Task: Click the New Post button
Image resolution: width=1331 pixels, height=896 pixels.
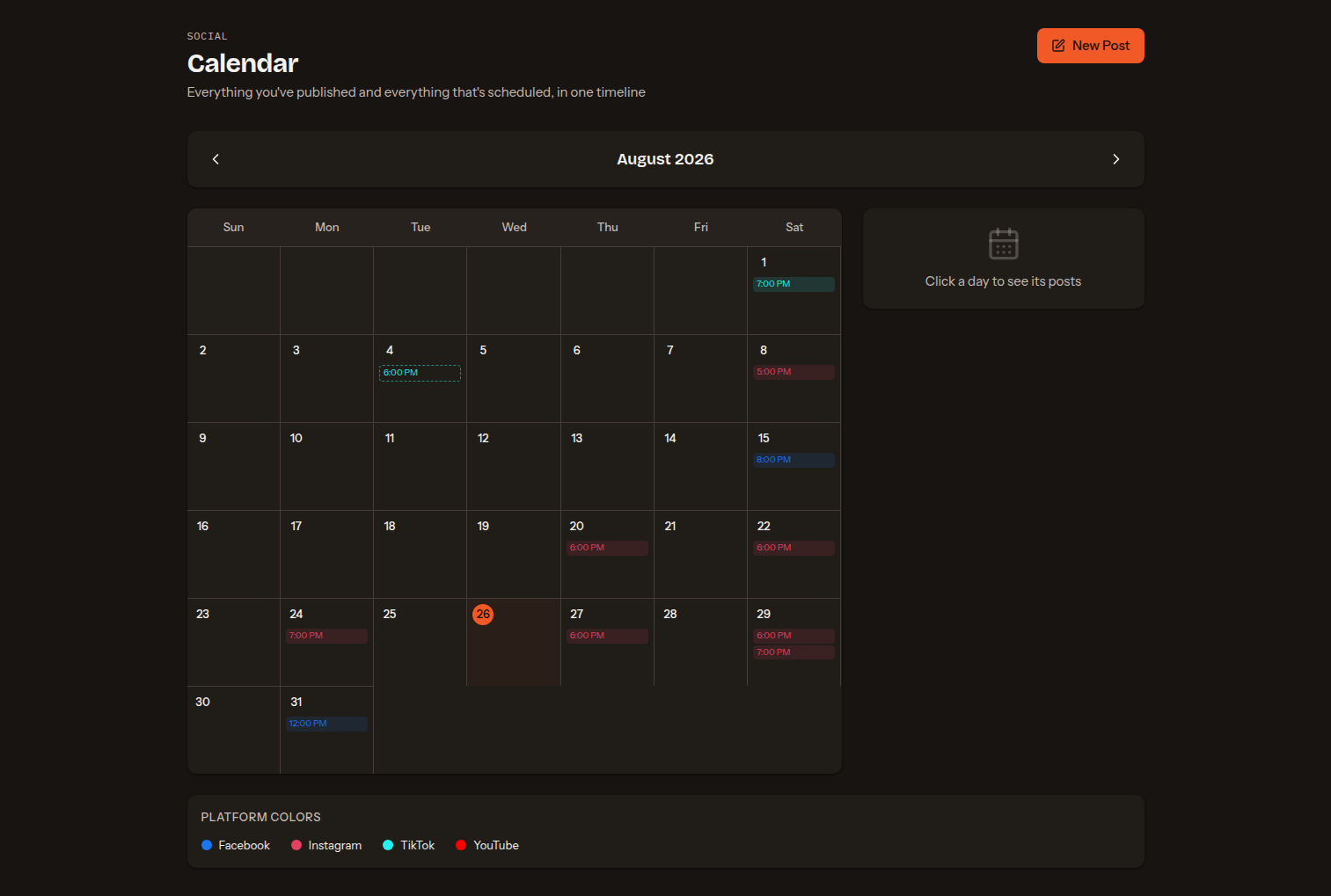Action: [x=1090, y=46]
